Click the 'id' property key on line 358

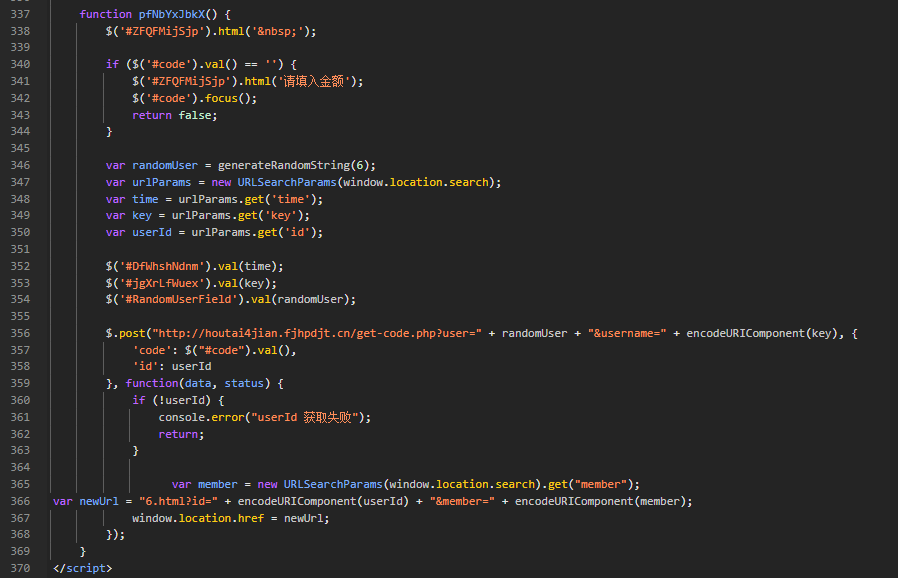point(145,366)
